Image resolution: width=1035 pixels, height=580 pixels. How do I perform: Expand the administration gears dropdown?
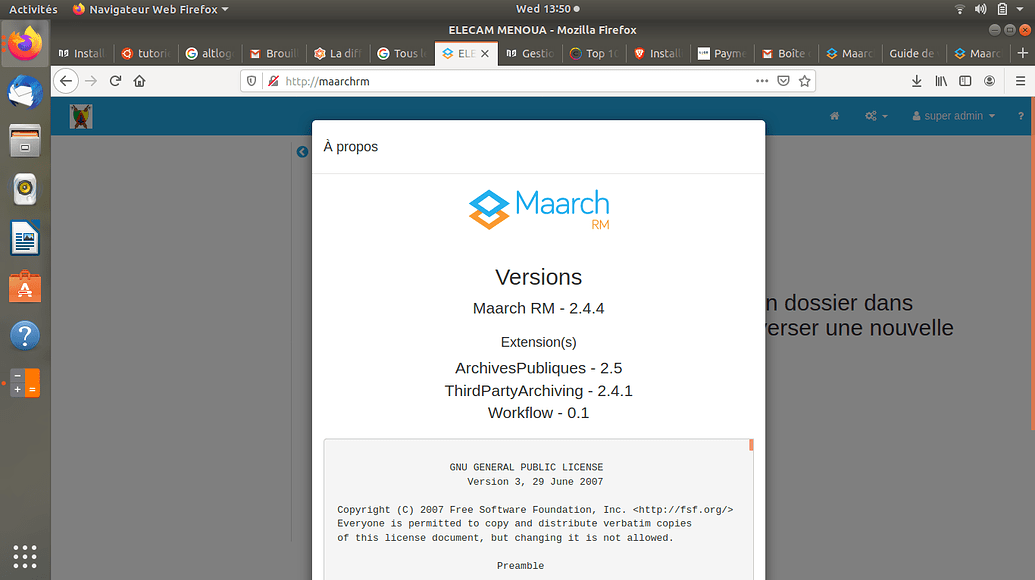876,116
